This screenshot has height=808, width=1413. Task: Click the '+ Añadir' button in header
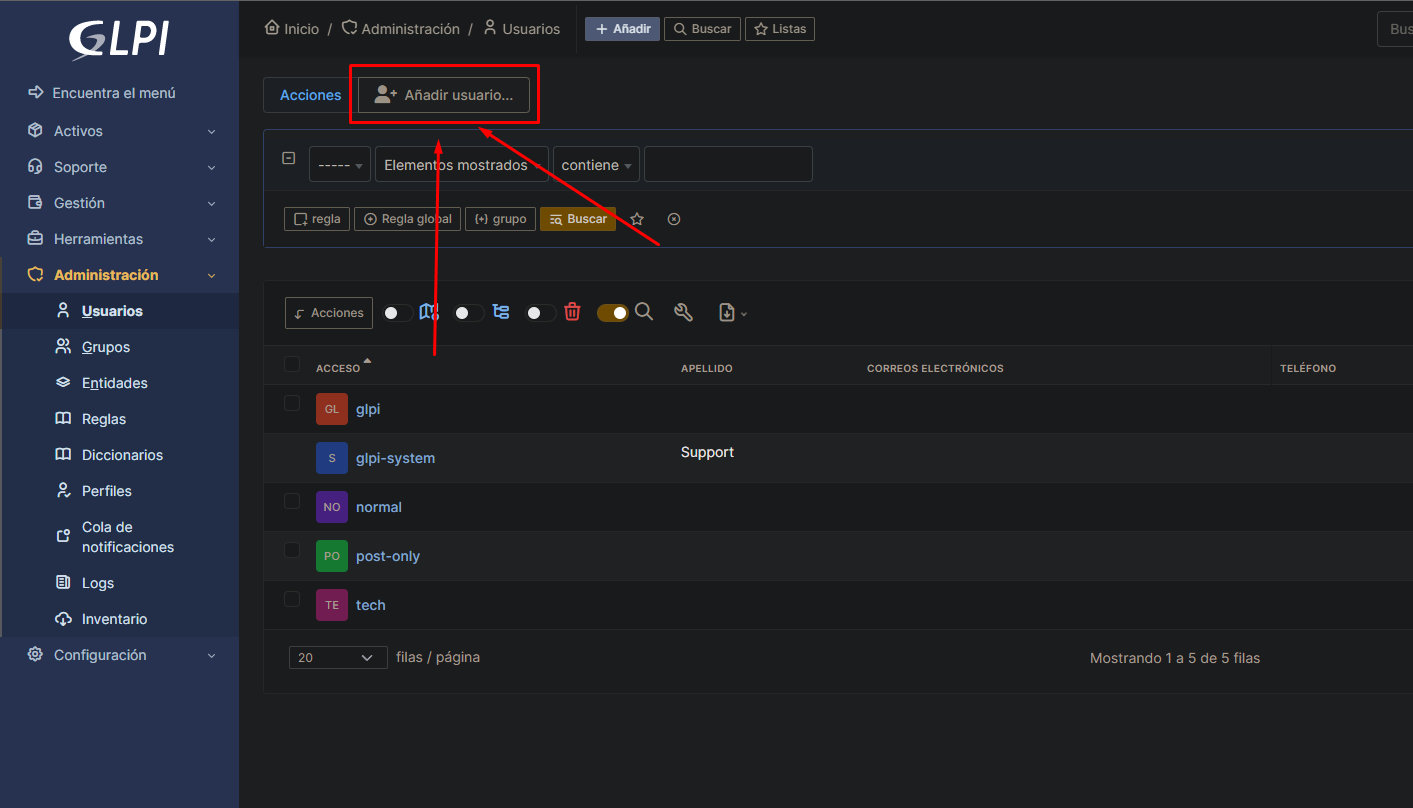coord(622,29)
